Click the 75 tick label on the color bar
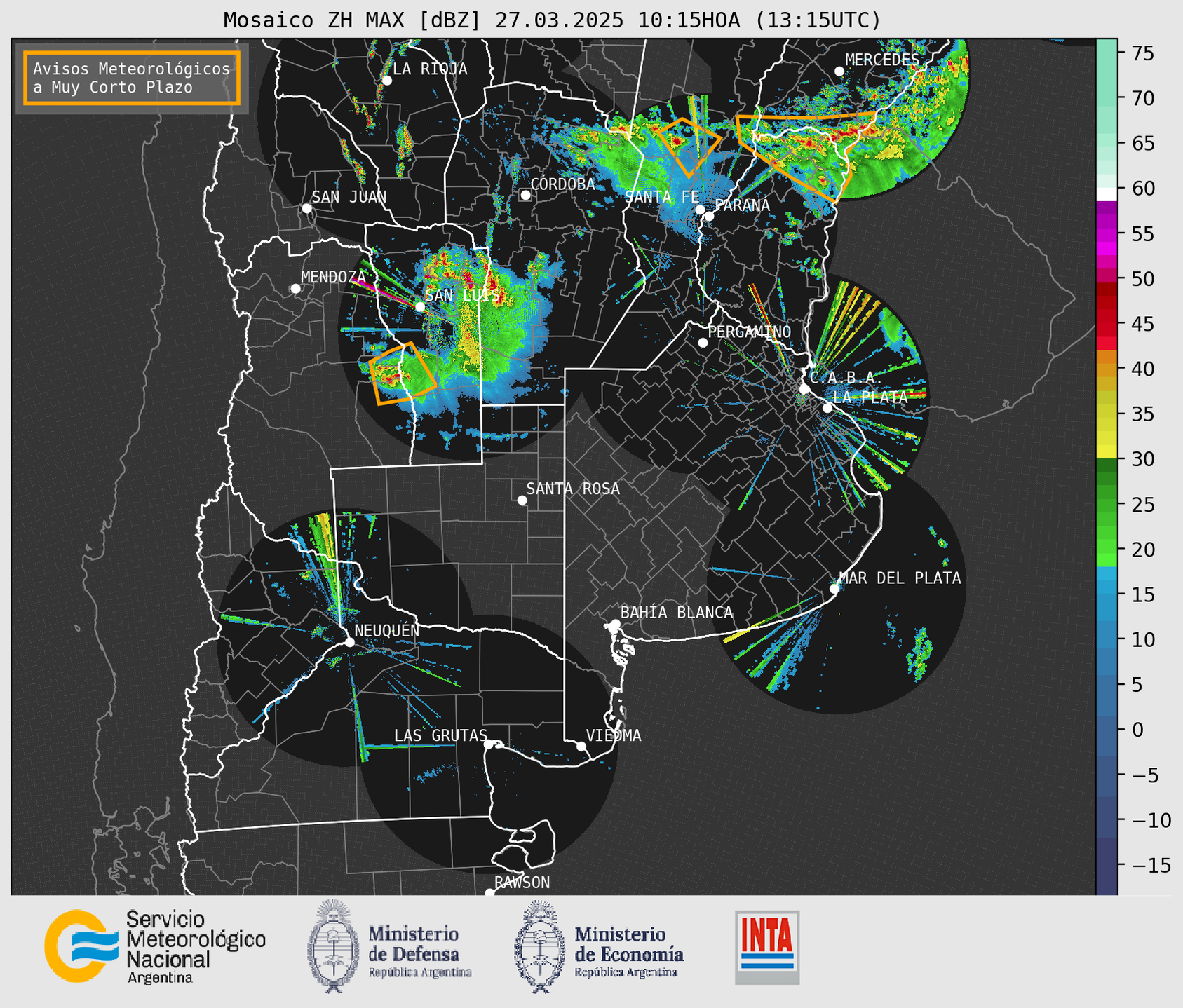Viewport: 1183px width, 1008px height. [1144, 53]
